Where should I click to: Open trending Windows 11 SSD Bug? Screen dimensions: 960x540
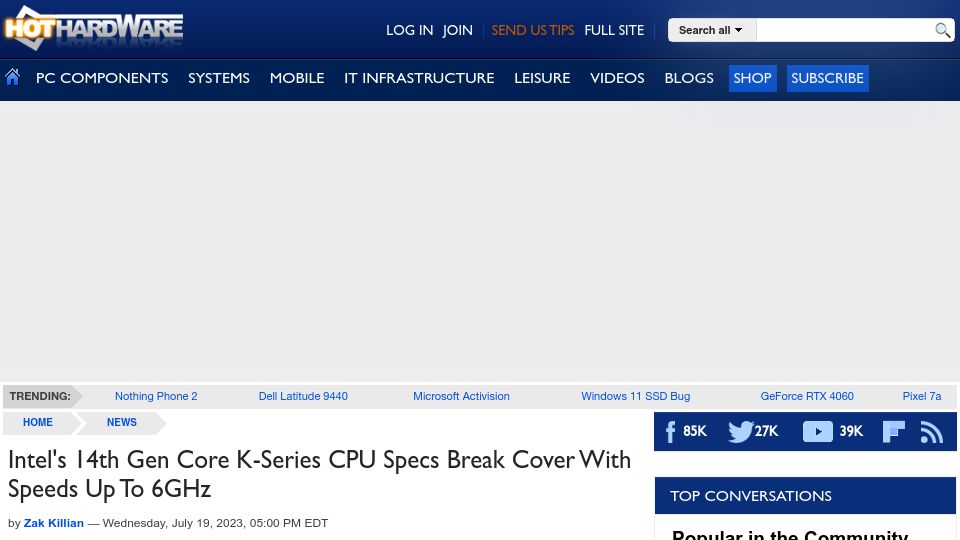coord(636,396)
